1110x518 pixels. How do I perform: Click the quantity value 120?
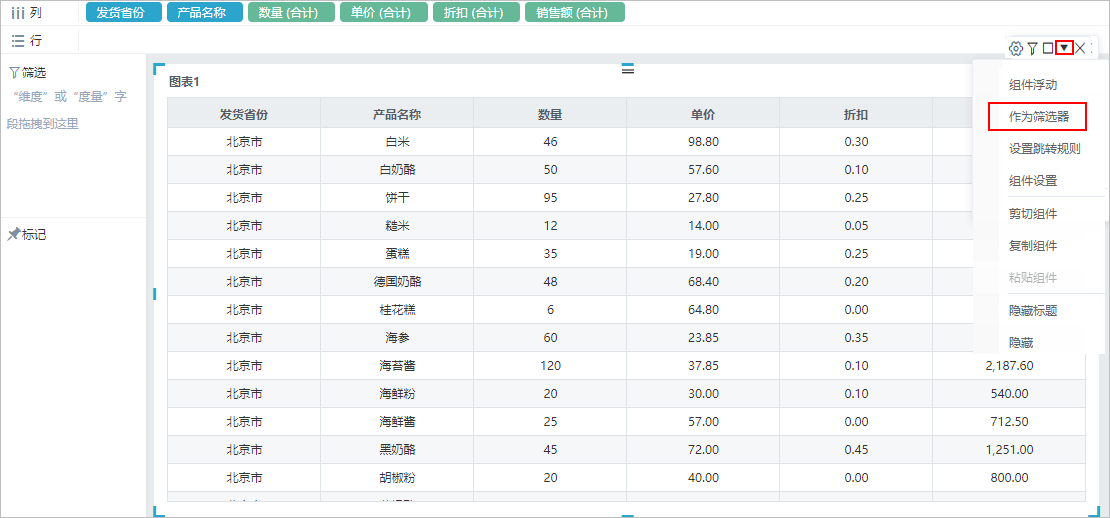pyautogui.click(x=550, y=365)
